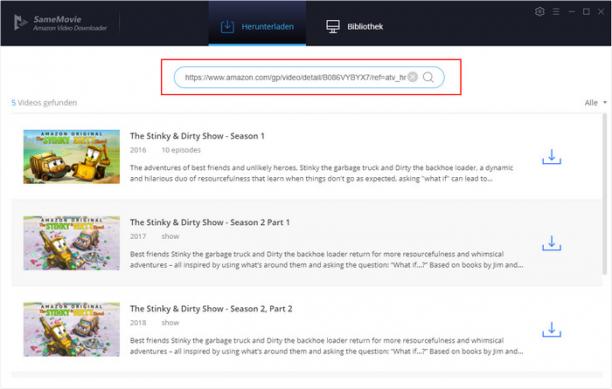The height and width of the screenshot is (389, 612).
Task: Open the Alle filter dropdown
Action: point(596,103)
